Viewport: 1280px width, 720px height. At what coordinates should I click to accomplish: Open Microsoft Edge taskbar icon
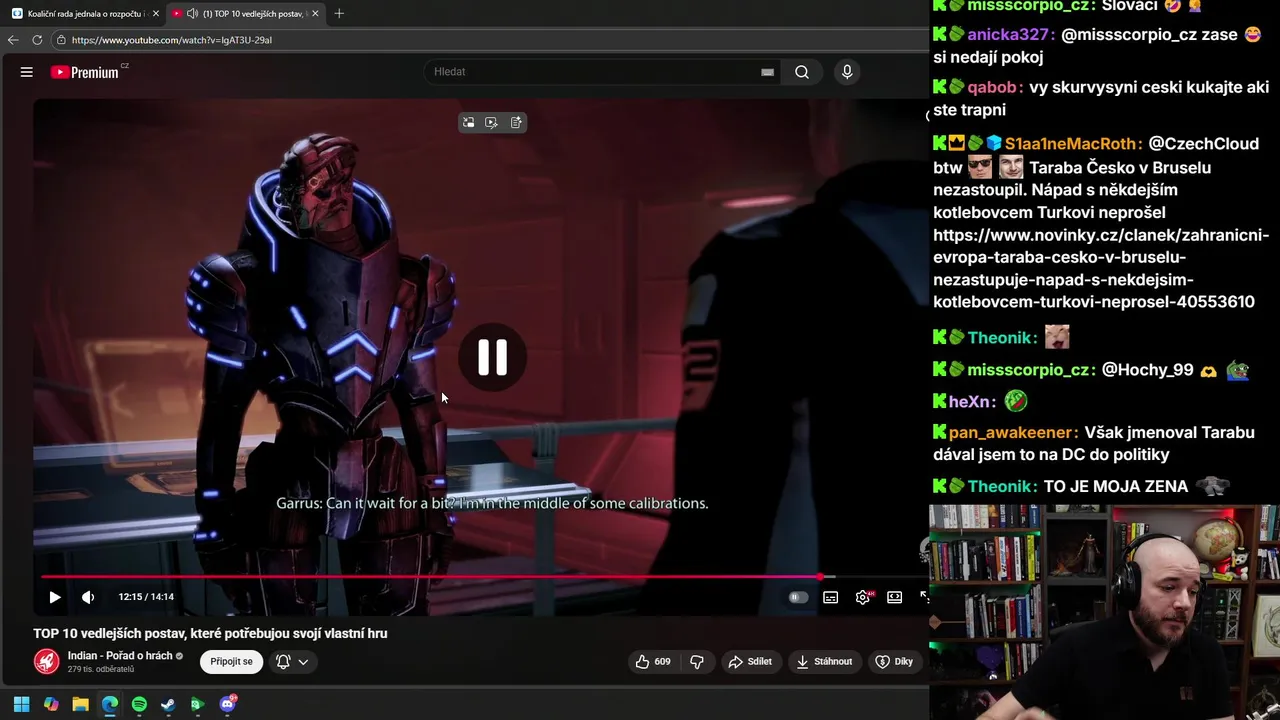tap(110, 704)
